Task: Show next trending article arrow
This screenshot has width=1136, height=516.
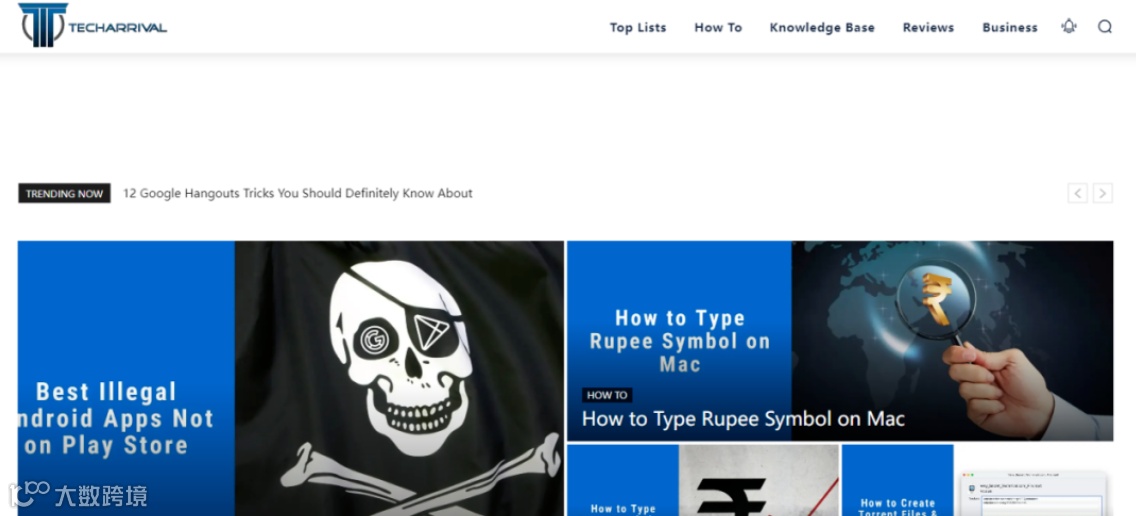Action: [1103, 193]
